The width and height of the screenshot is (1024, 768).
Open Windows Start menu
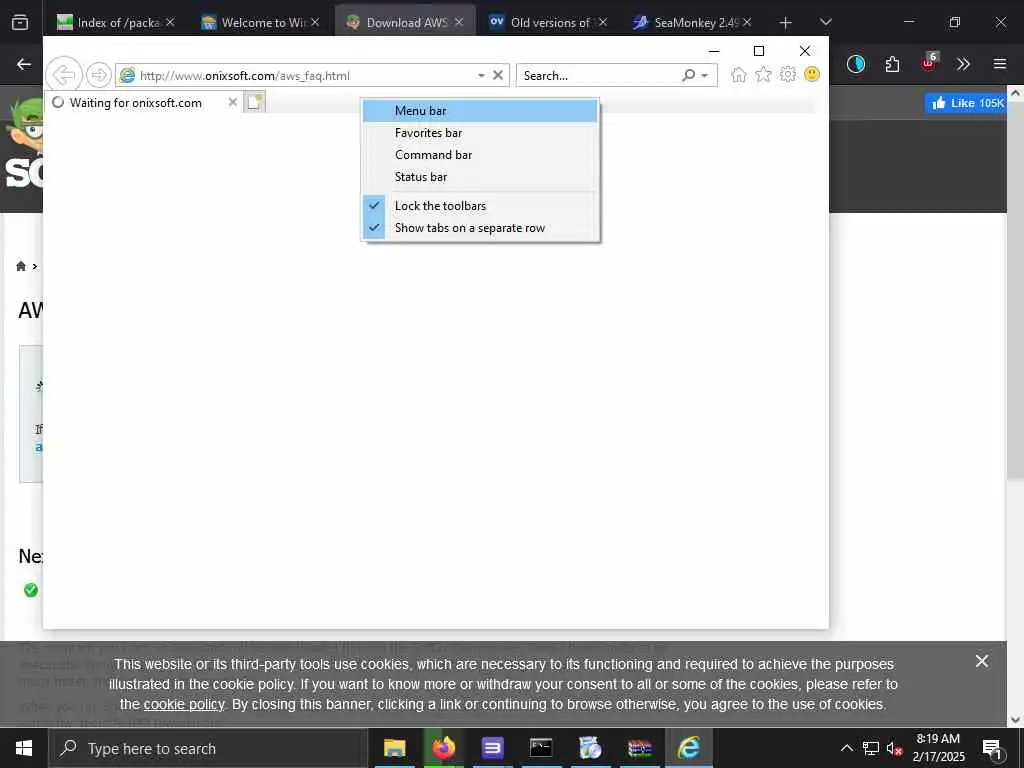[24, 748]
